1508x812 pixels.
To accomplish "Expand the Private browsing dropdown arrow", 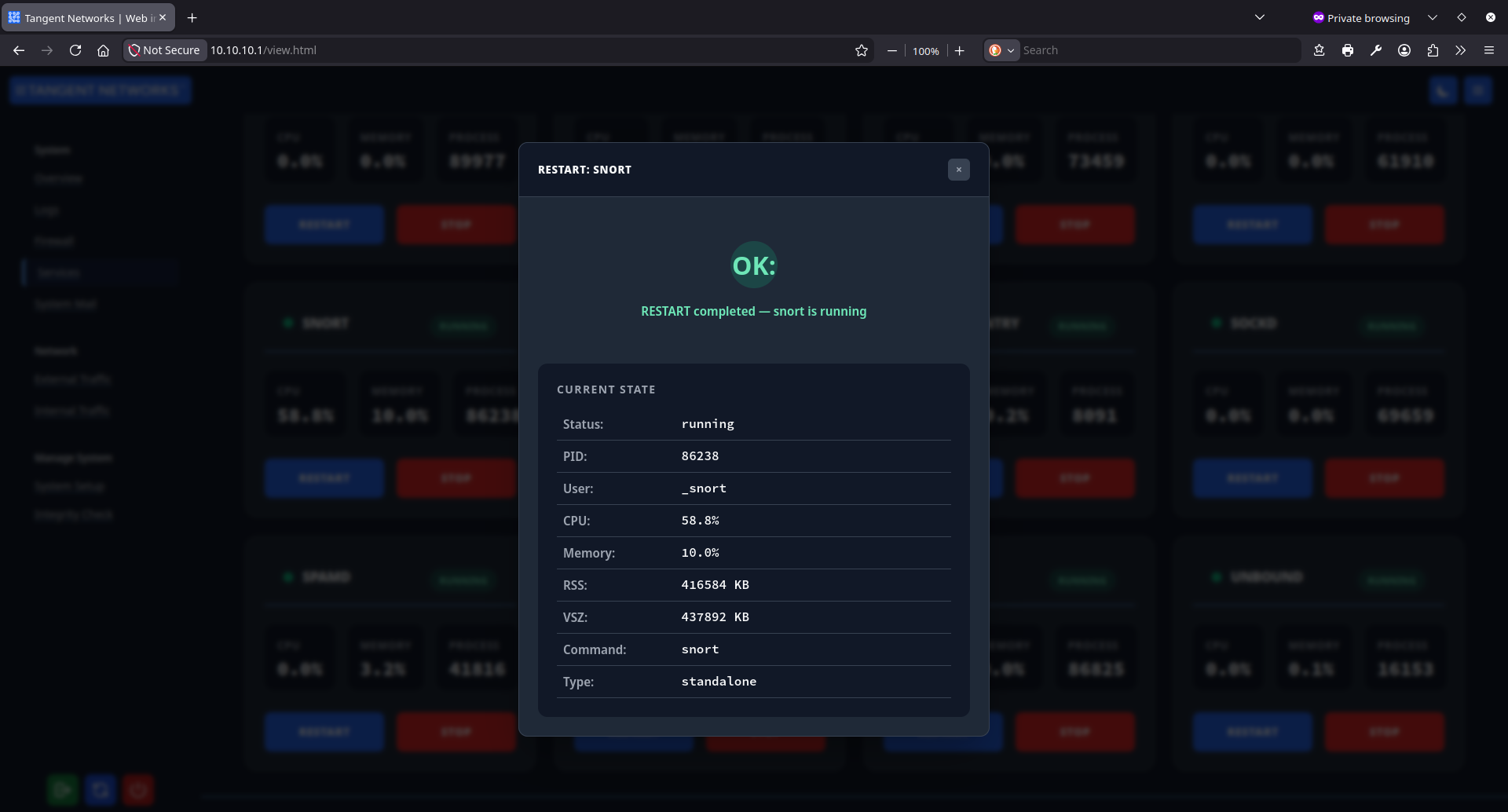I will click(x=1432, y=16).
